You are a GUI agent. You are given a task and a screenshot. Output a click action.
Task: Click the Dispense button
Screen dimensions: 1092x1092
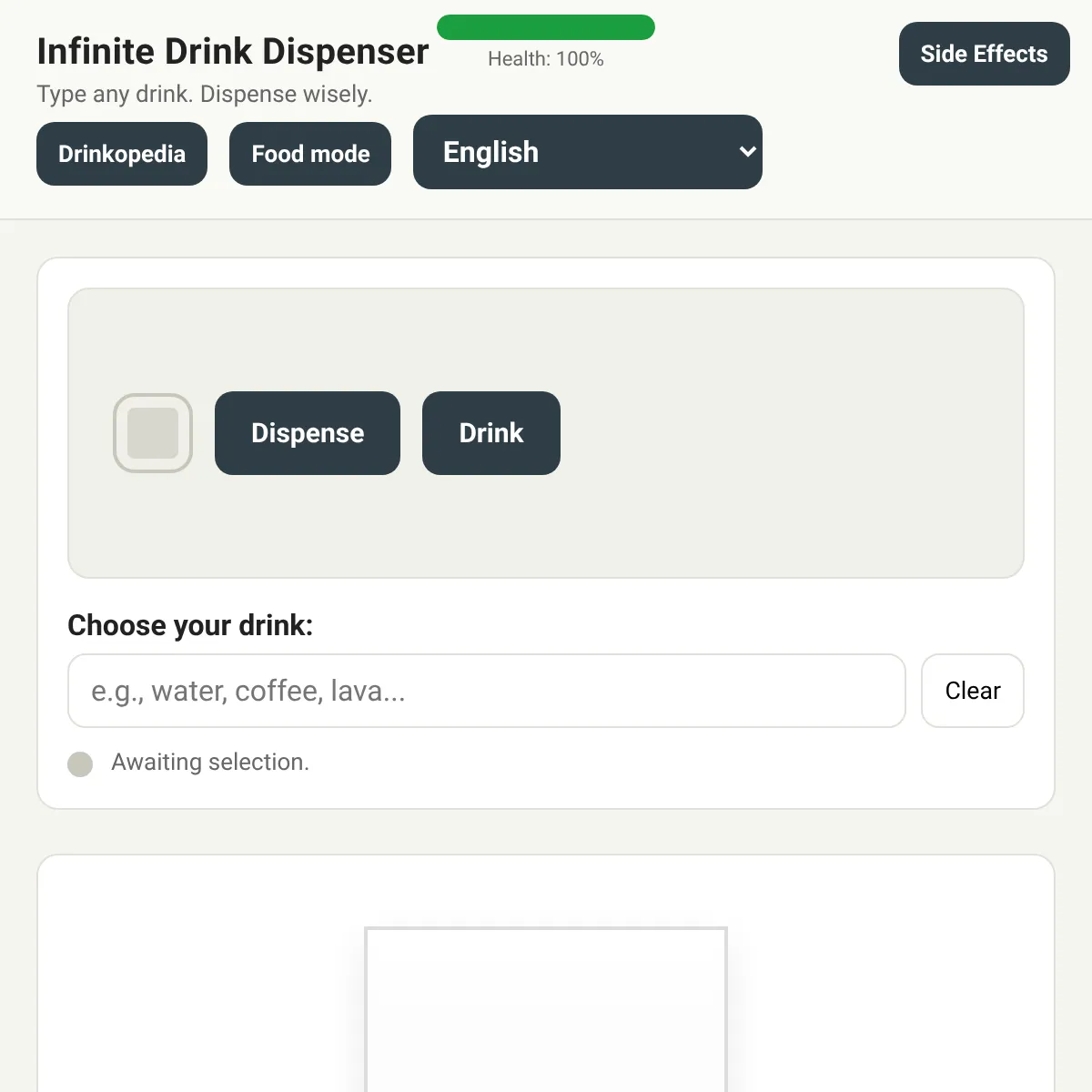(308, 433)
